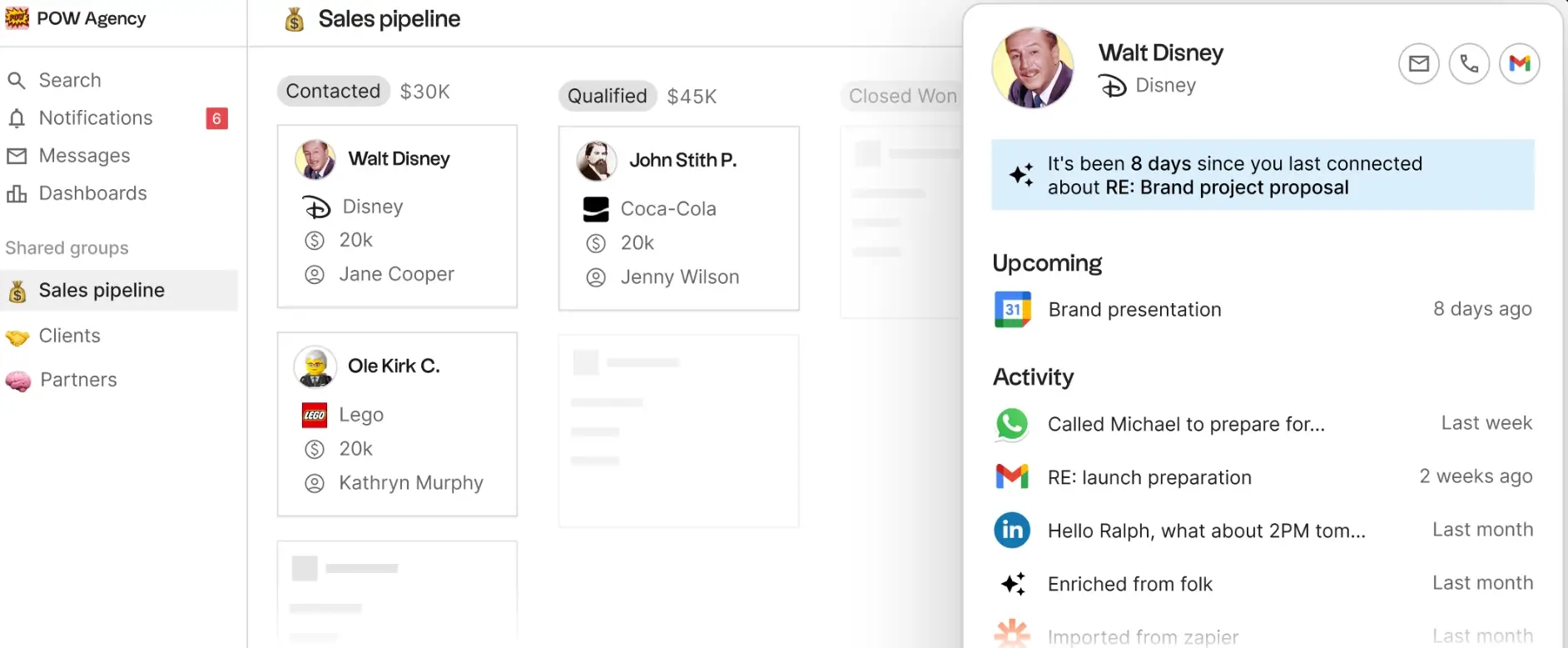Click Walt Disney's avatar in the Contacted card

coord(315,160)
